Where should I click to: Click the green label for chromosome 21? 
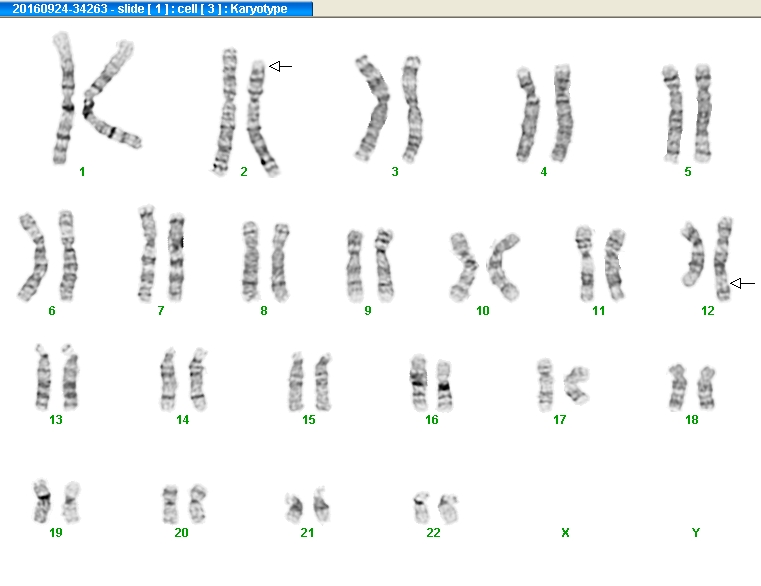[307, 533]
